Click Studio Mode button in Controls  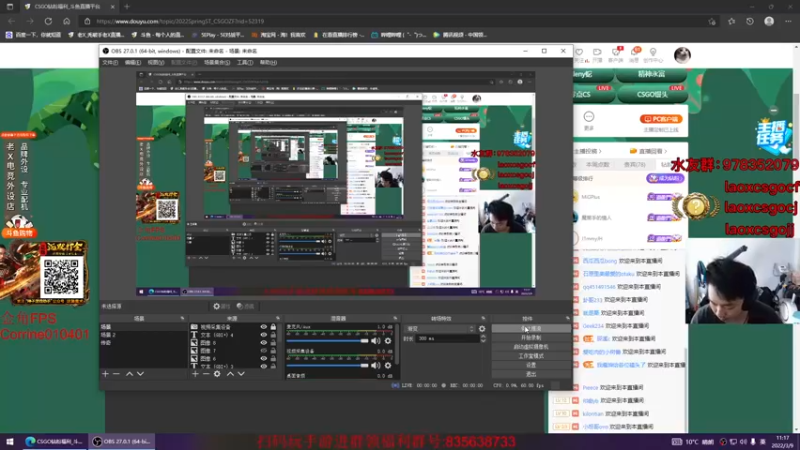(x=531, y=356)
